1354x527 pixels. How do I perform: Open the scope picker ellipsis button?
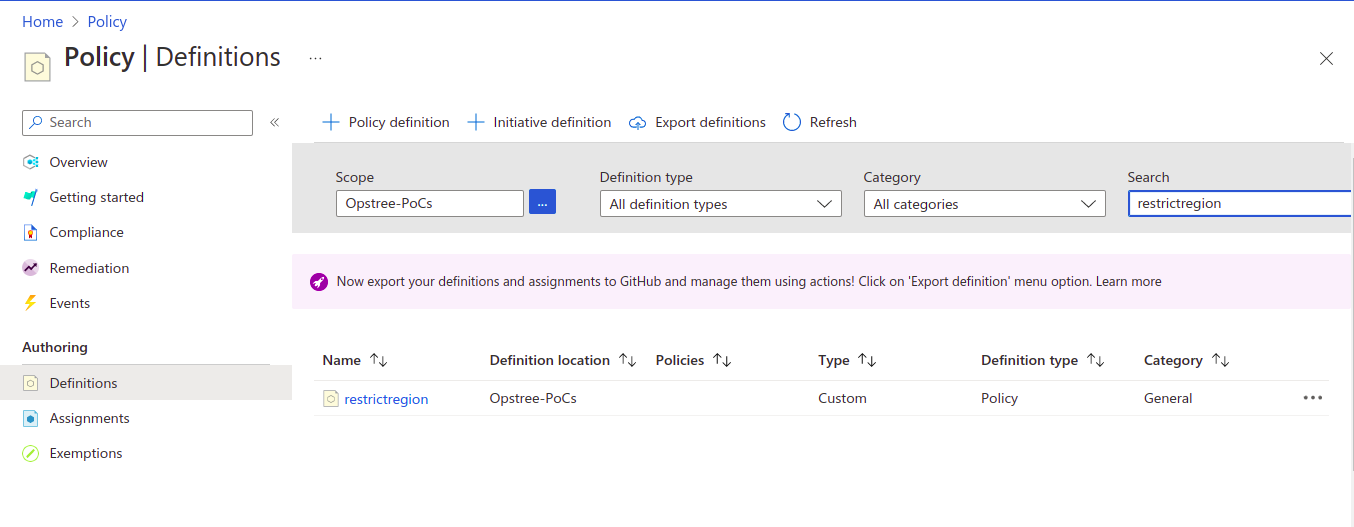point(542,203)
